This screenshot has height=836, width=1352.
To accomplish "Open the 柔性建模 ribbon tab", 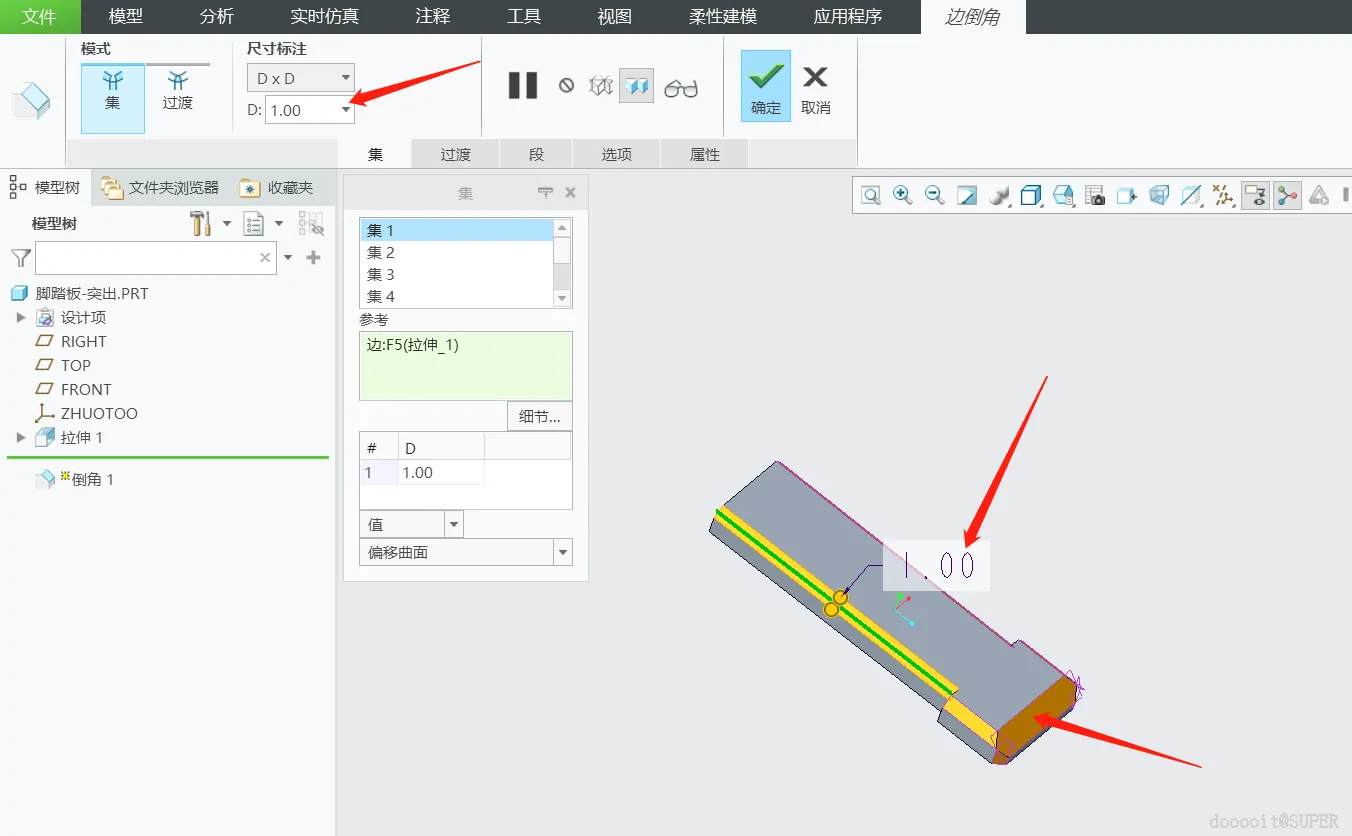I will (723, 17).
